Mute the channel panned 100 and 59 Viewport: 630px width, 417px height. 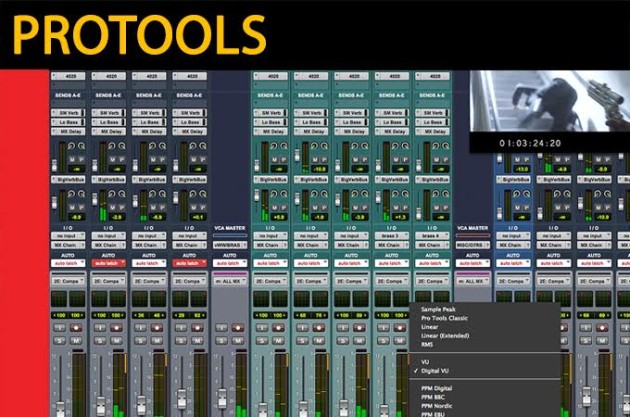tap(359, 341)
